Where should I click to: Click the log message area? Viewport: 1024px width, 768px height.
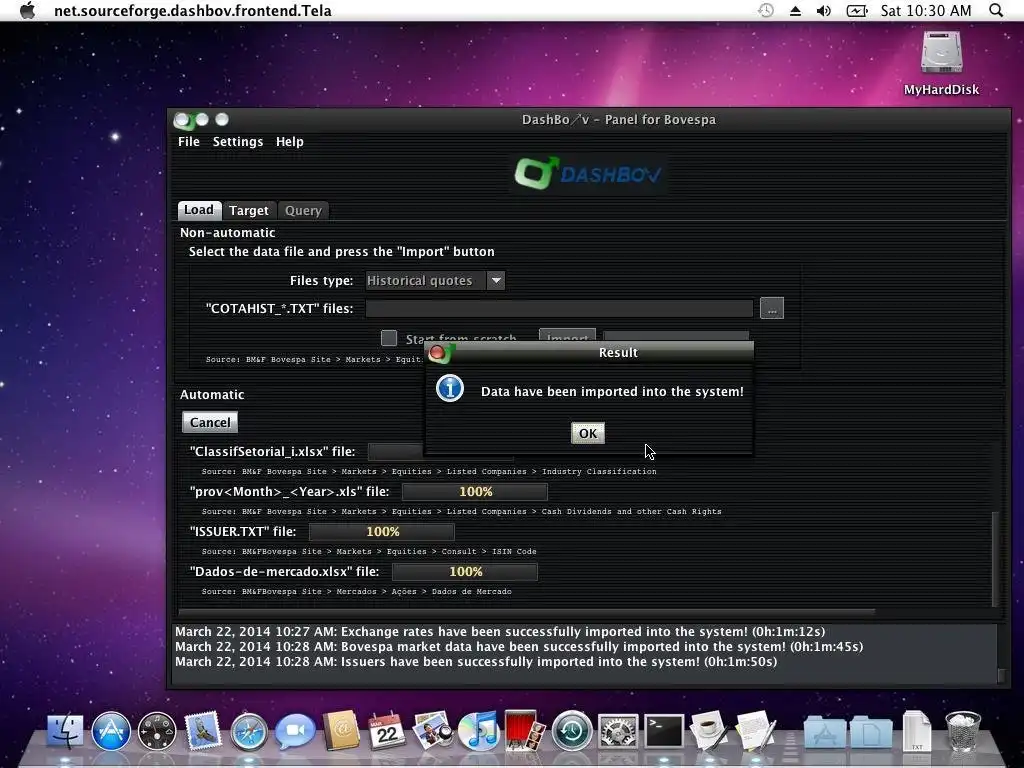tap(584, 653)
